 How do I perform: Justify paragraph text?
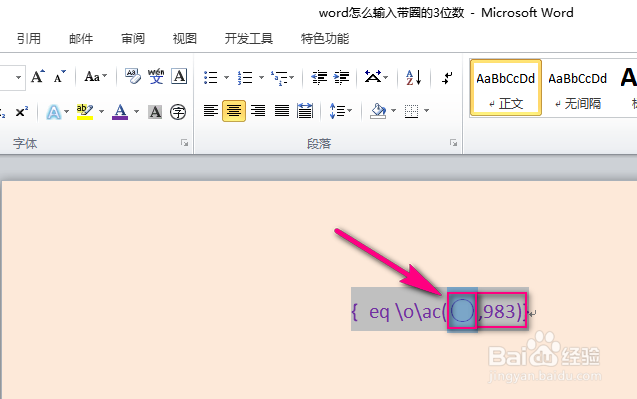click(x=282, y=111)
